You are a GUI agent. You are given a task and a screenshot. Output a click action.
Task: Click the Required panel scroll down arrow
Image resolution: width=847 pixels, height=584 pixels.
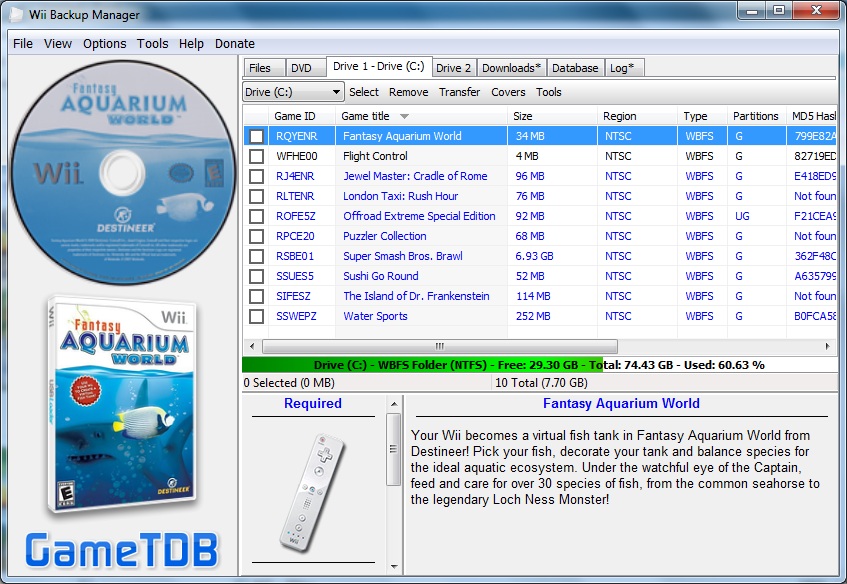pyautogui.click(x=394, y=567)
